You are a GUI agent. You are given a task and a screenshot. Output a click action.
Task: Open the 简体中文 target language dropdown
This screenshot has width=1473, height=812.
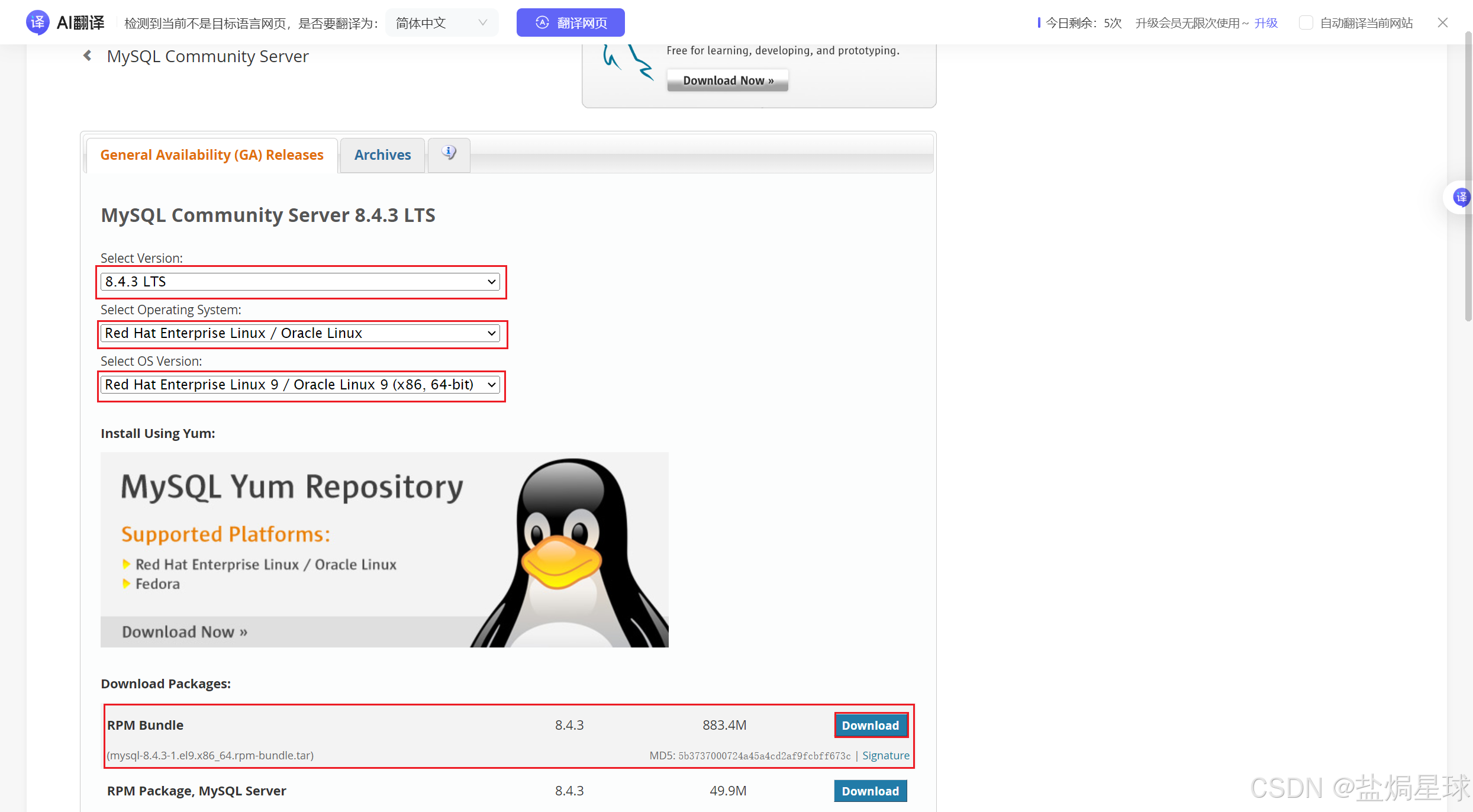[441, 23]
